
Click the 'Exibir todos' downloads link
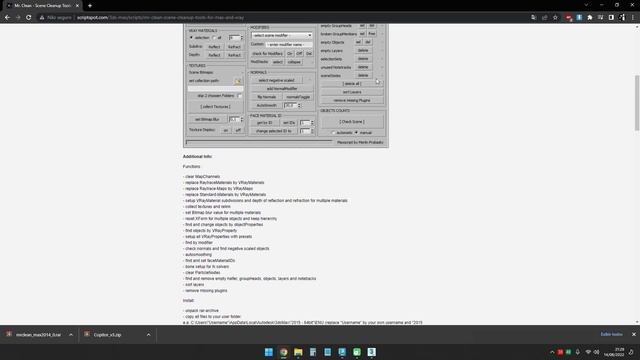[611, 334]
